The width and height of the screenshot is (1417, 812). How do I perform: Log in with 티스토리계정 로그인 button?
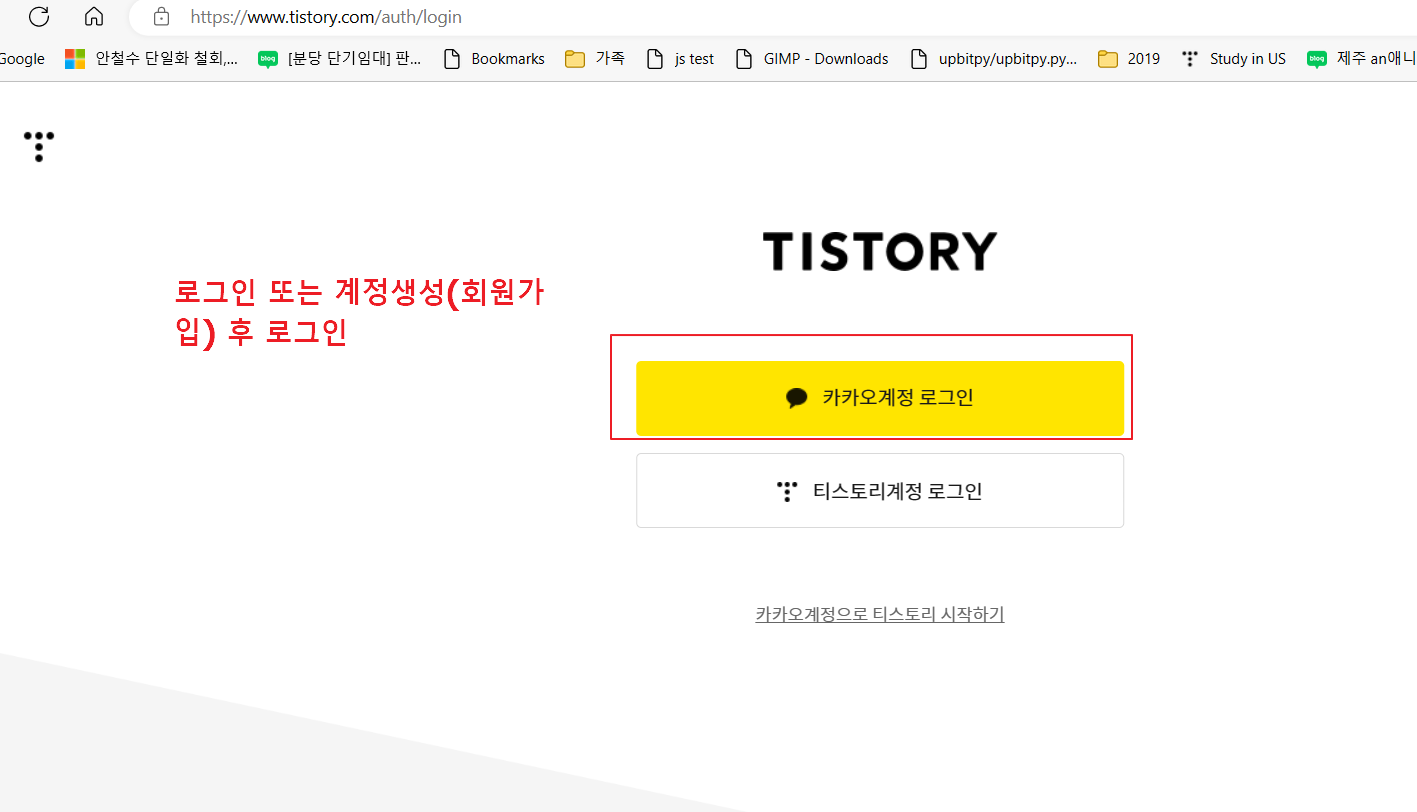coord(880,491)
